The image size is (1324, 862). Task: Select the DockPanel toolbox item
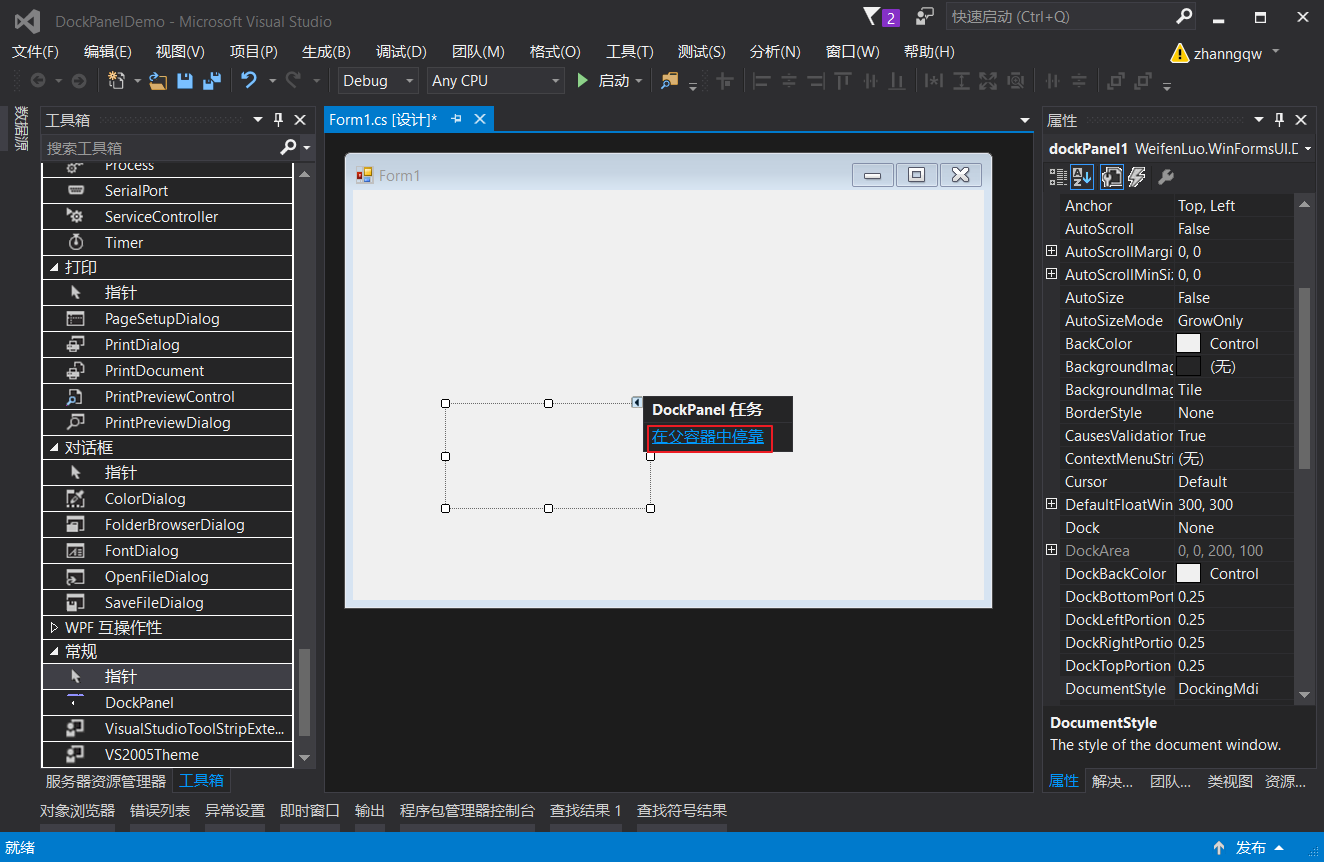click(x=167, y=702)
